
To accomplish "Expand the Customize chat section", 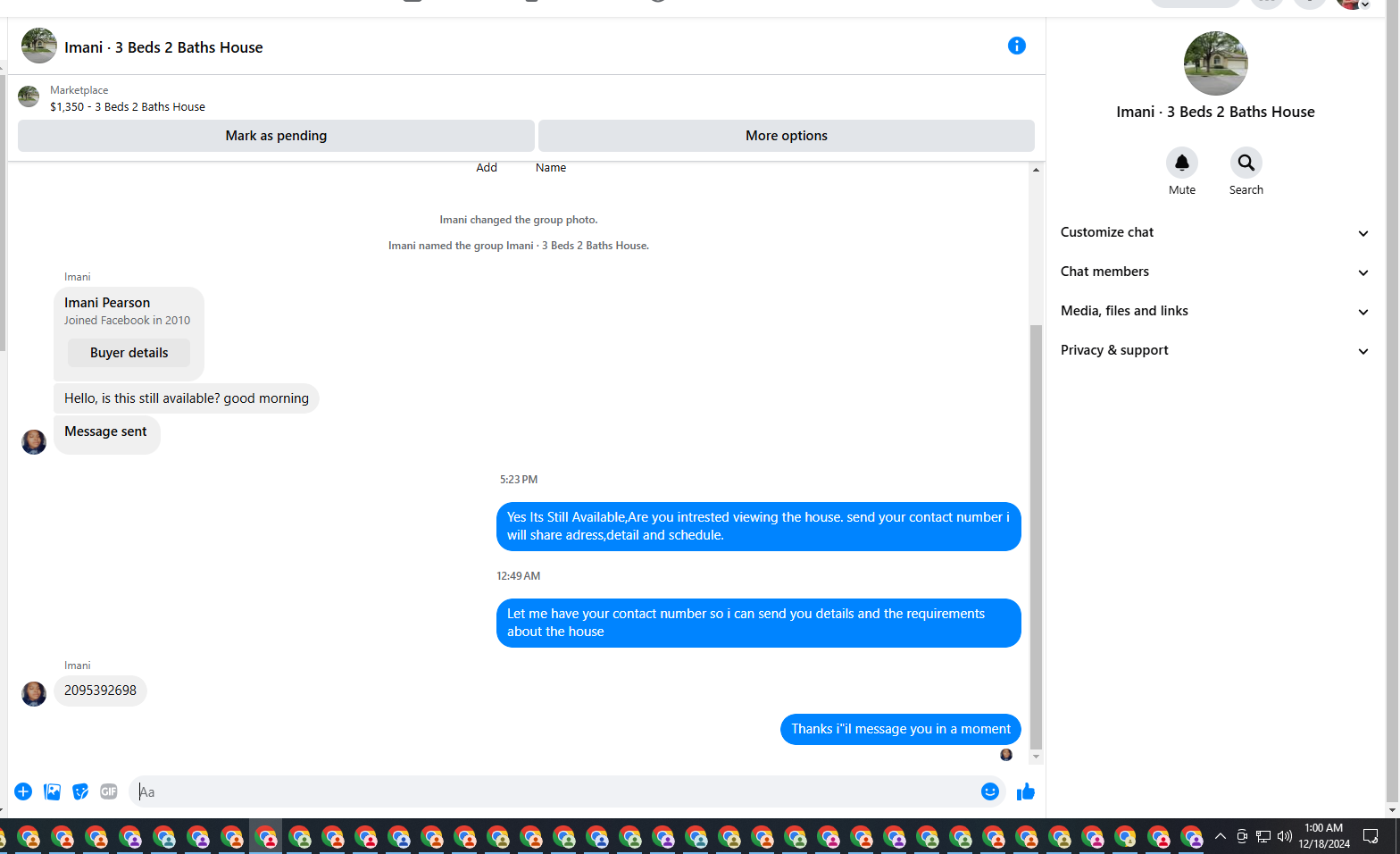I will [x=1214, y=232].
